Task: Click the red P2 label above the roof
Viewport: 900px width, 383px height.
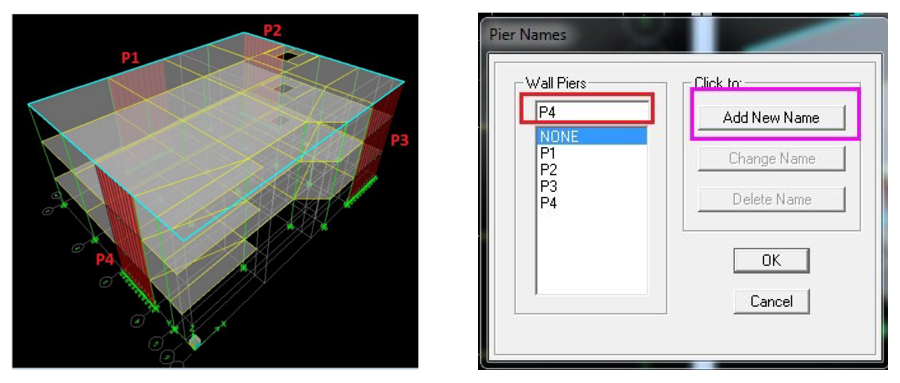Action: point(273,30)
